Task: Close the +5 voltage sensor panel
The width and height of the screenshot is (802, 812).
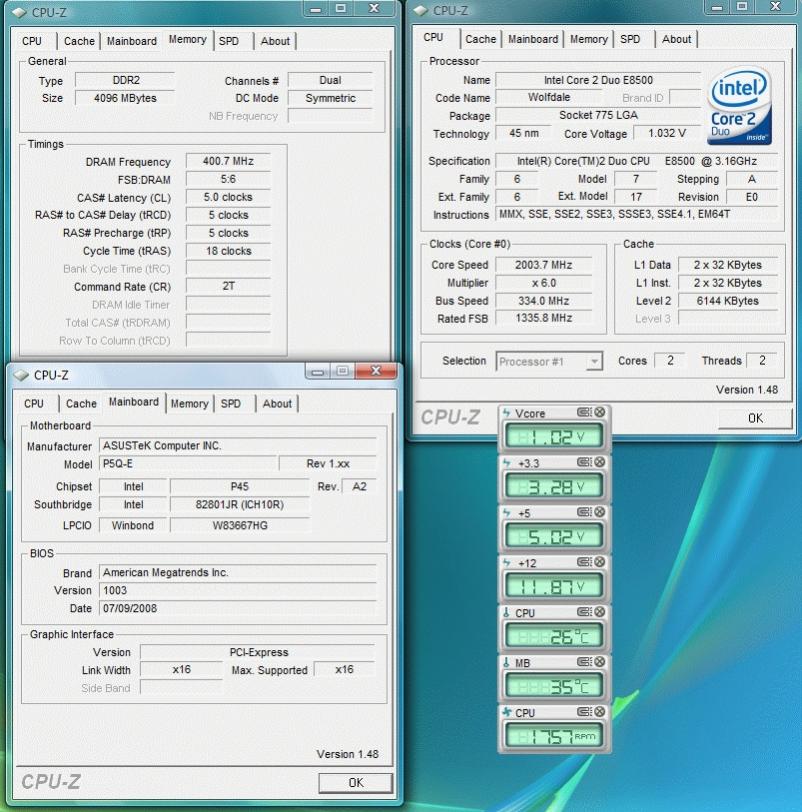Action: (600, 512)
